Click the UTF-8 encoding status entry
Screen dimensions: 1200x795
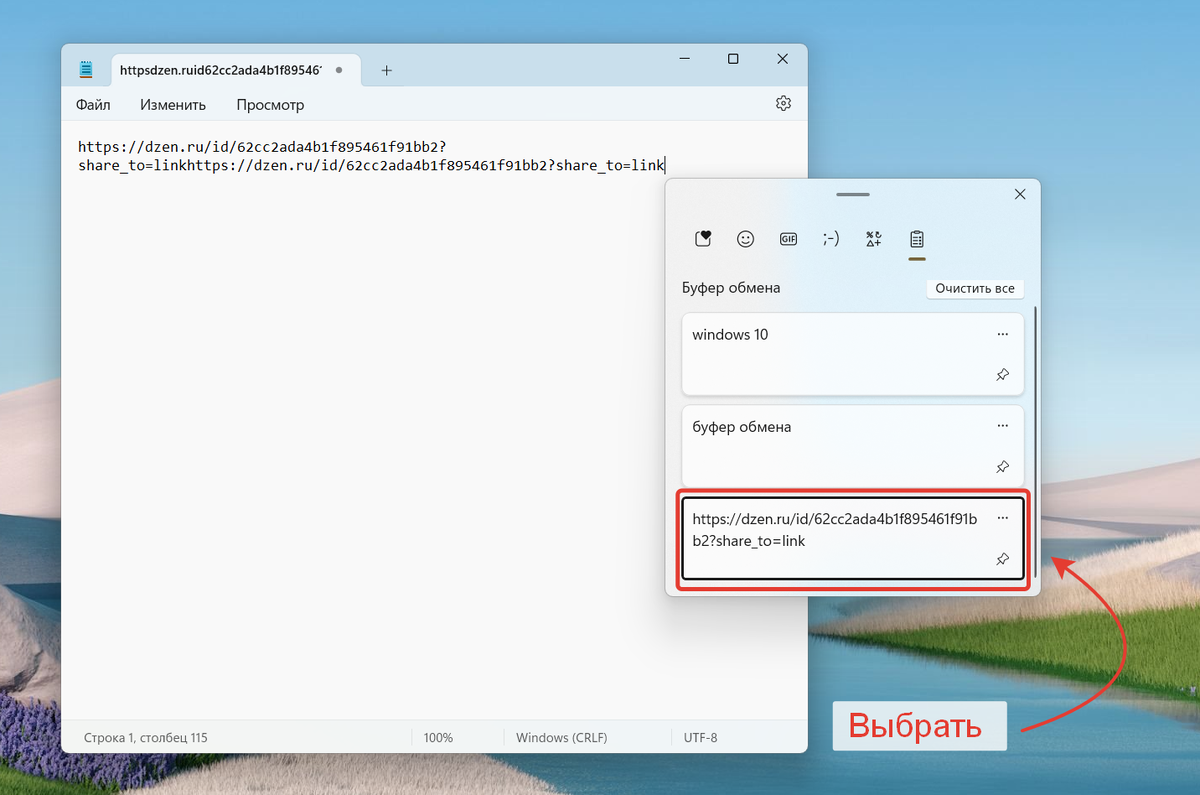(x=700, y=738)
